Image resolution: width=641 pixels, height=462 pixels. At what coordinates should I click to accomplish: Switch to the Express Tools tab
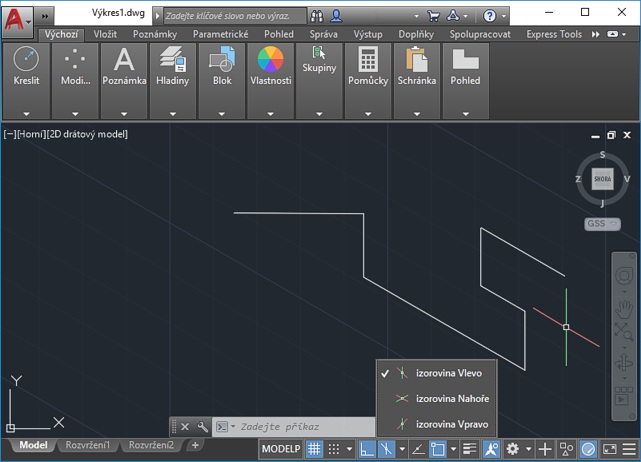click(554, 34)
